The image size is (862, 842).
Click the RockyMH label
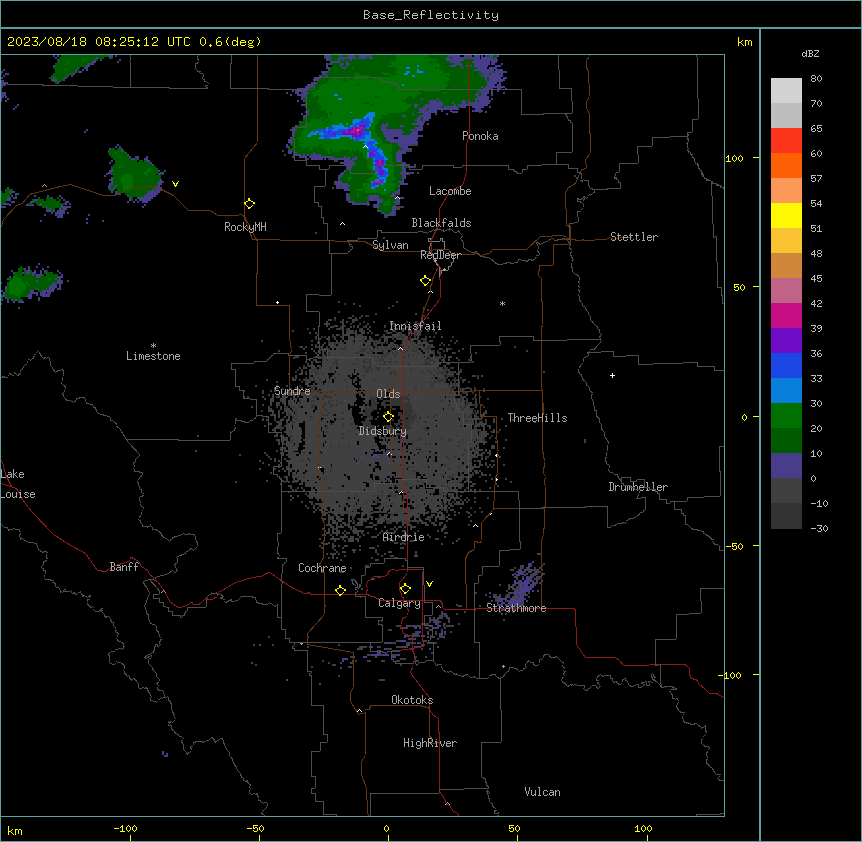tap(245, 227)
